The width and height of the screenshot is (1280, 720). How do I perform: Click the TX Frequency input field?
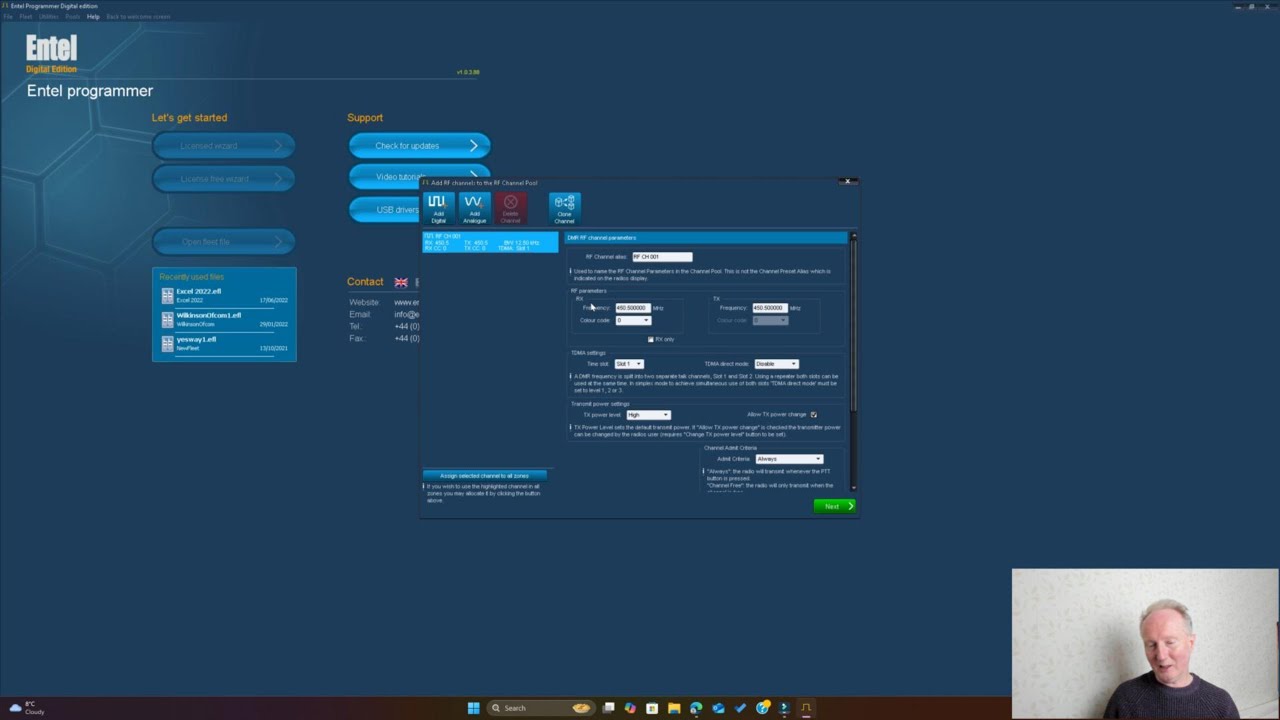pyautogui.click(x=769, y=308)
